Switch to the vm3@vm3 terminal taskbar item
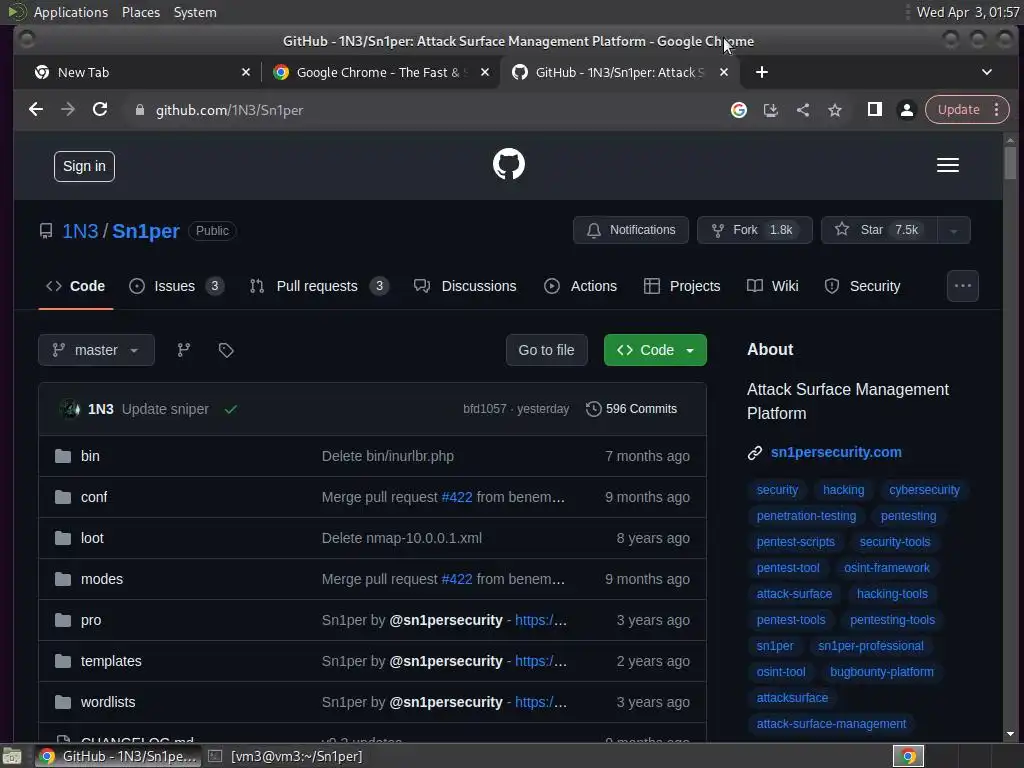 pos(285,756)
